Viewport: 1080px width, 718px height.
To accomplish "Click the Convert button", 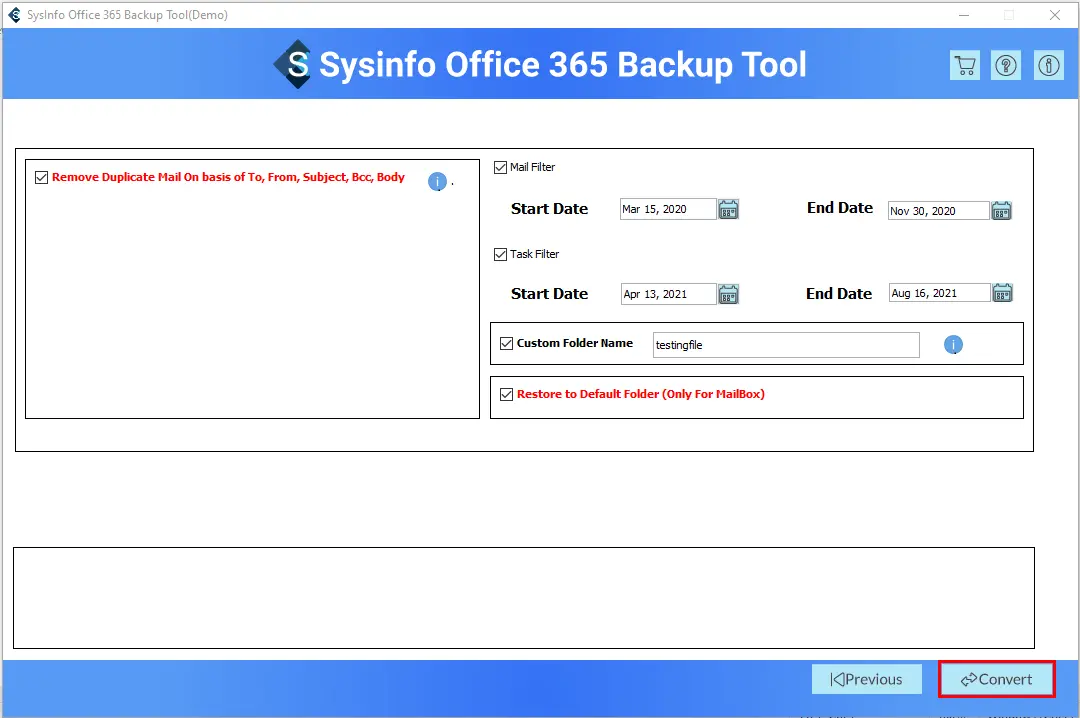I will coord(997,679).
